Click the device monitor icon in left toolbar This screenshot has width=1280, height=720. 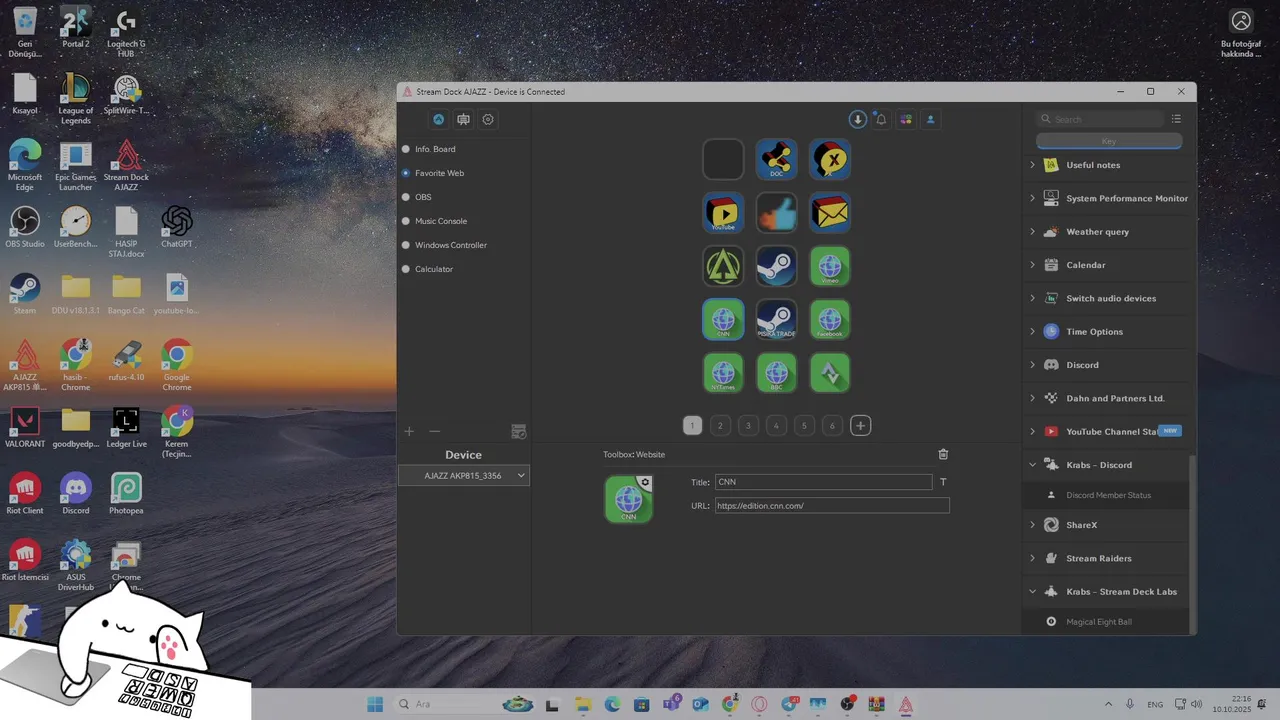tap(463, 119)
